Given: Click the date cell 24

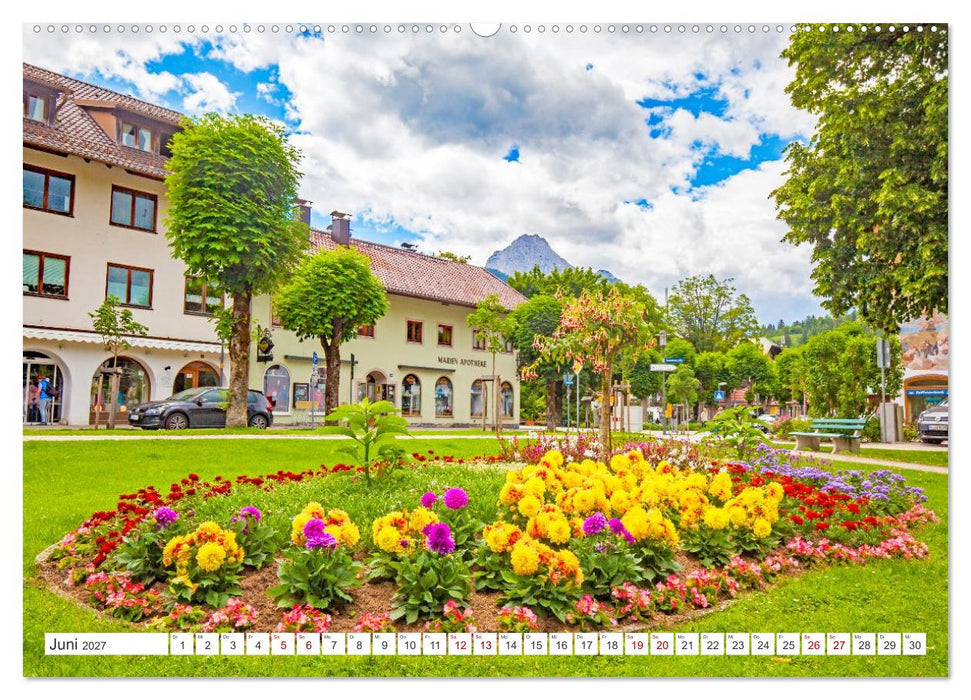Looking at the screenshot, I should click(x=763, y=644).
